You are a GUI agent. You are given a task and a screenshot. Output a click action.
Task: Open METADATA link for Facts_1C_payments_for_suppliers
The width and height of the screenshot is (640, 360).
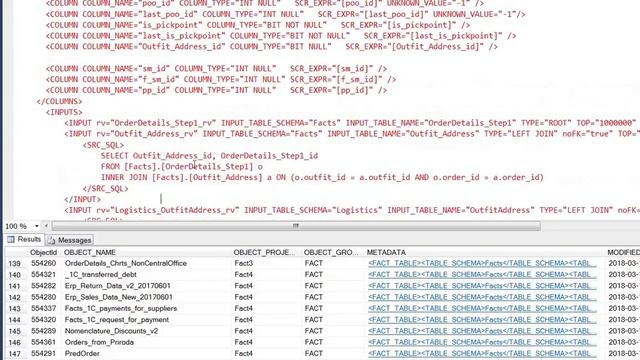(x=482, y=308)
